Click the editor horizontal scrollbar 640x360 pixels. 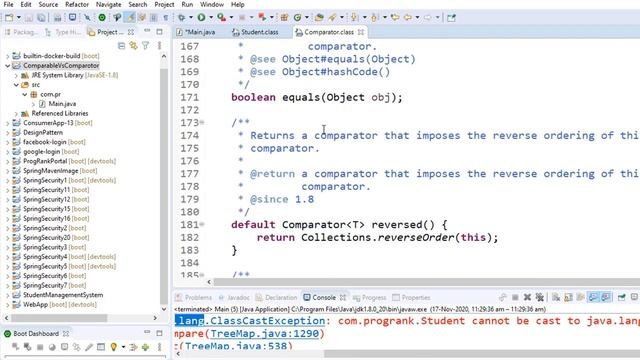point(427,282)
